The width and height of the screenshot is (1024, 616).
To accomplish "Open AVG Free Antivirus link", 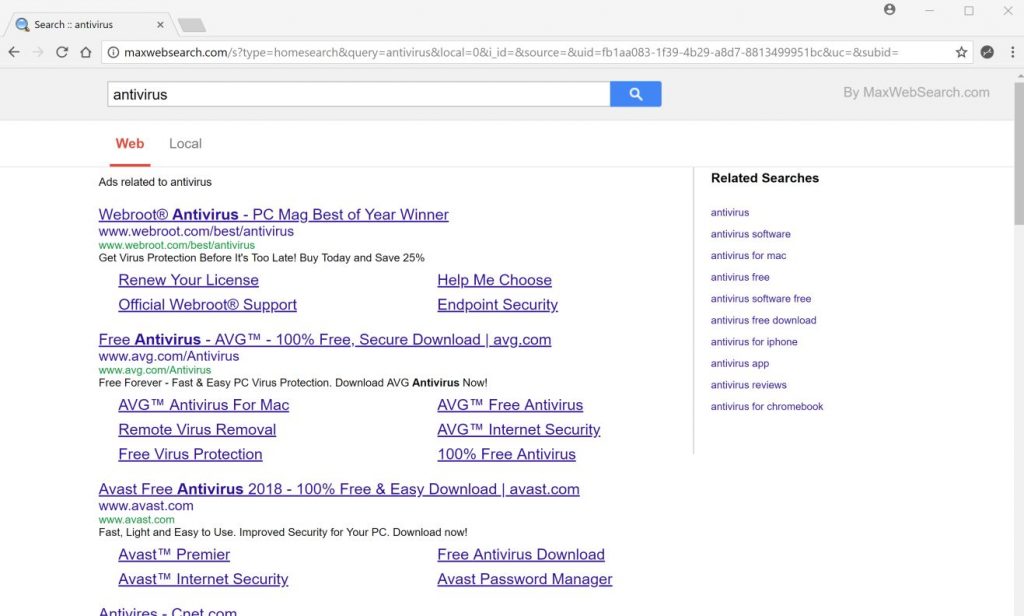I will (x=510, y=405).
